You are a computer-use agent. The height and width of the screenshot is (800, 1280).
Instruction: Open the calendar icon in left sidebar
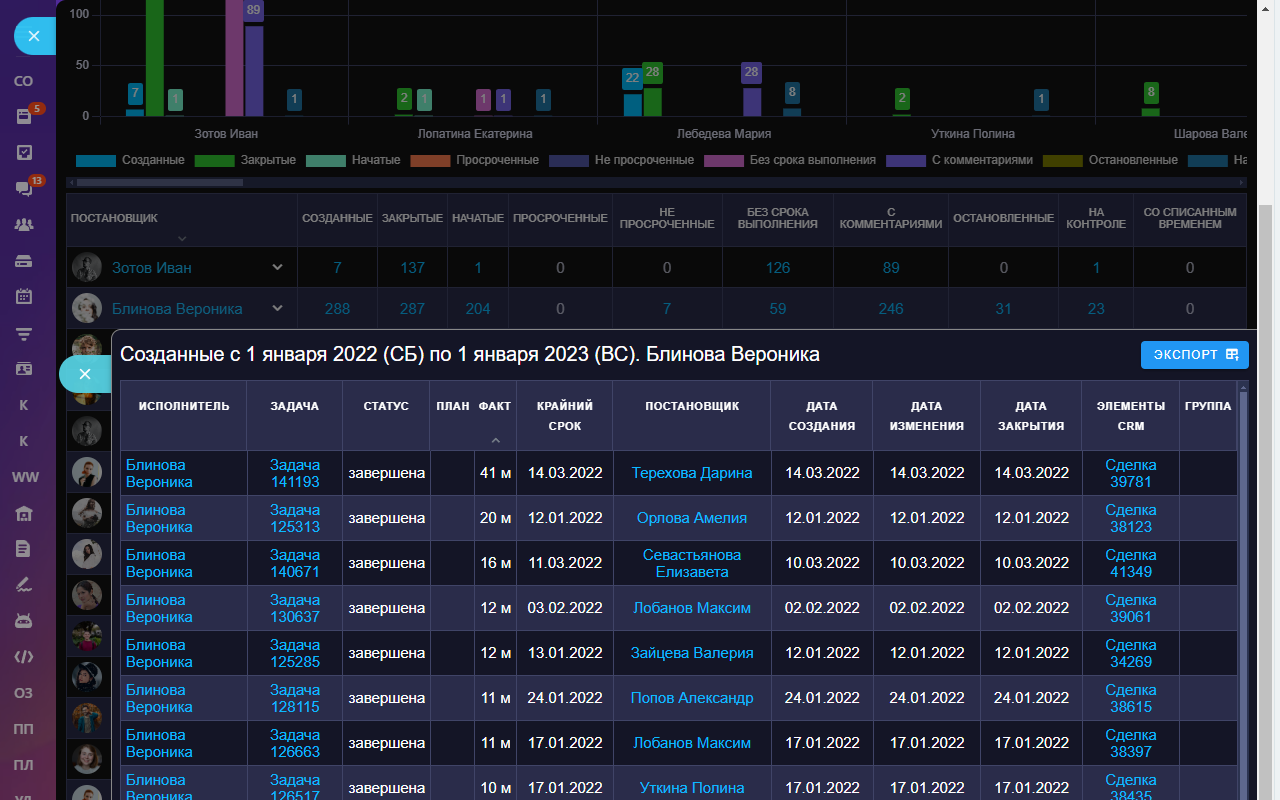pos(24,297)
